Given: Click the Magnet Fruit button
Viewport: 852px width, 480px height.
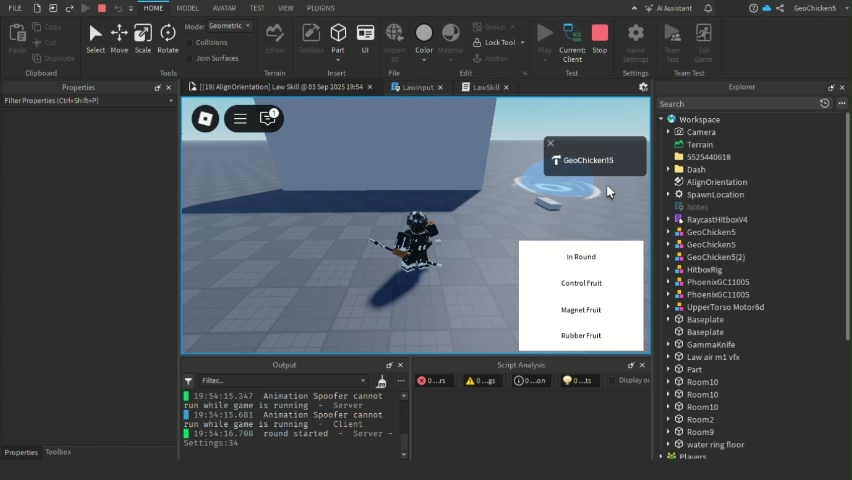Looking at the screenshot, I should [581, 310].
